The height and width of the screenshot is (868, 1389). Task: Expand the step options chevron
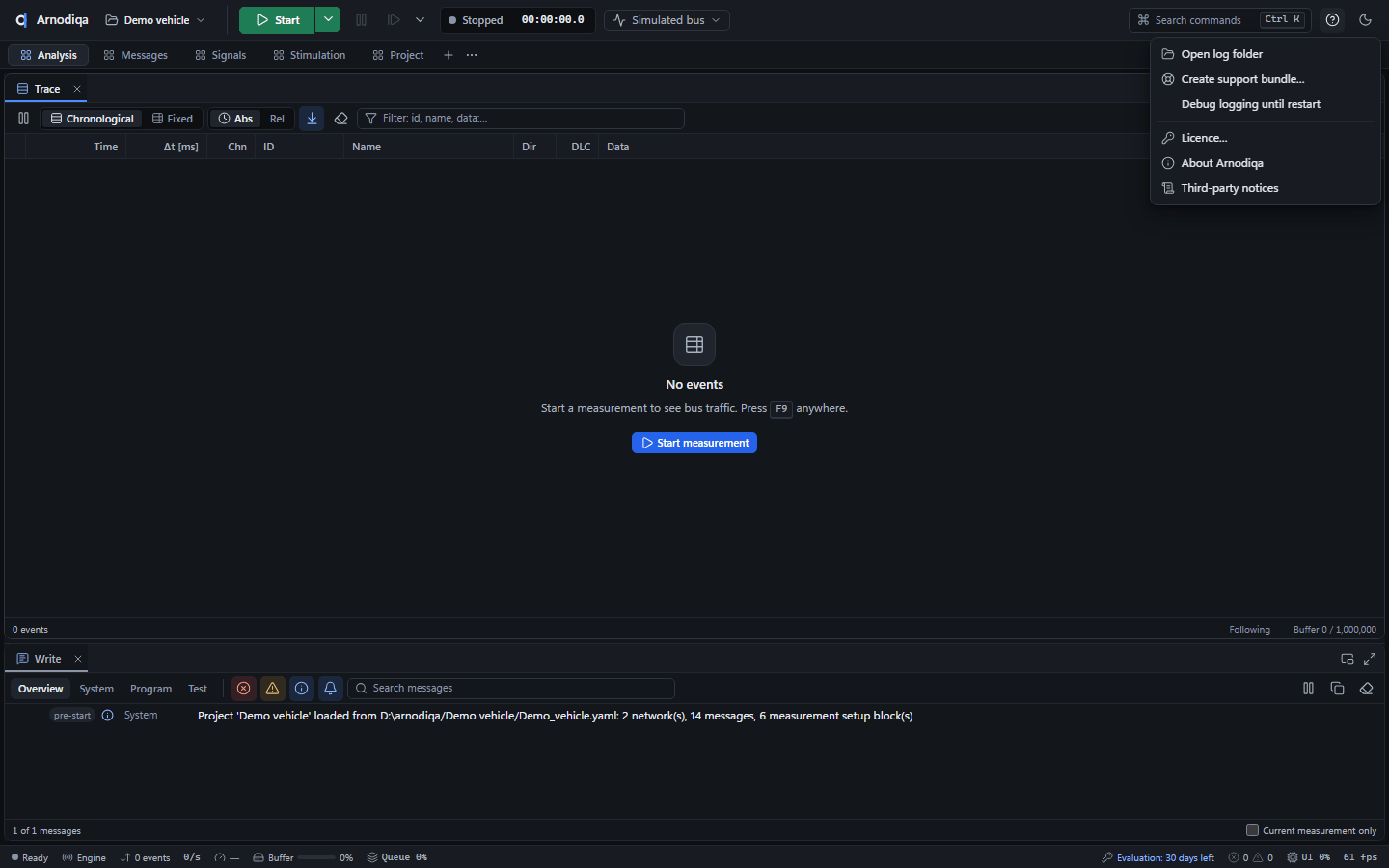[x=420, y=20]
